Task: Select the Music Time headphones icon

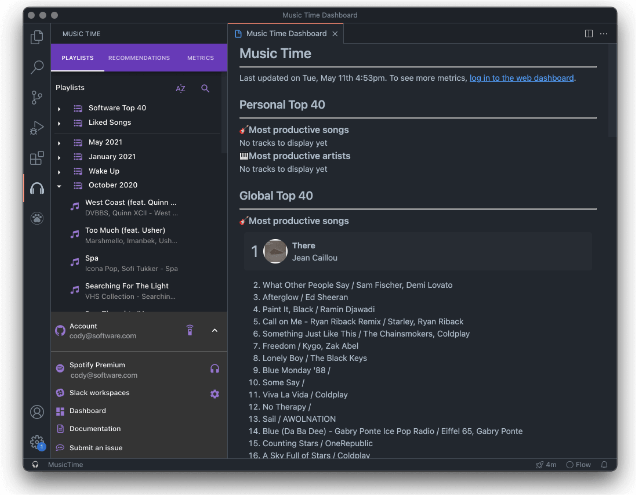Action: pos(37,188)
